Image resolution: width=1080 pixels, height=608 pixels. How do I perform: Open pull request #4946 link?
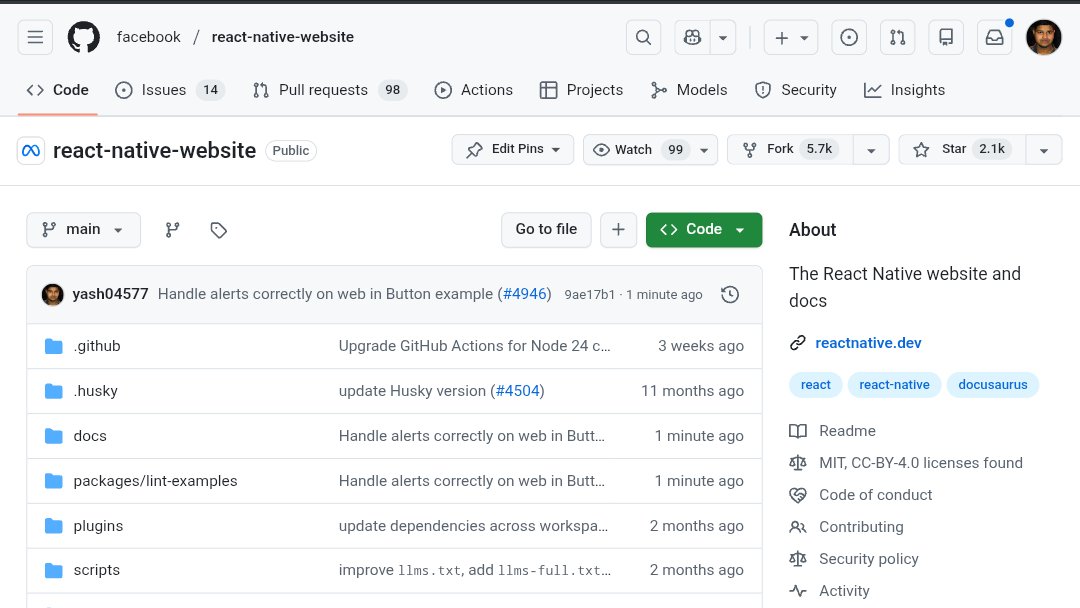[525, 294]
